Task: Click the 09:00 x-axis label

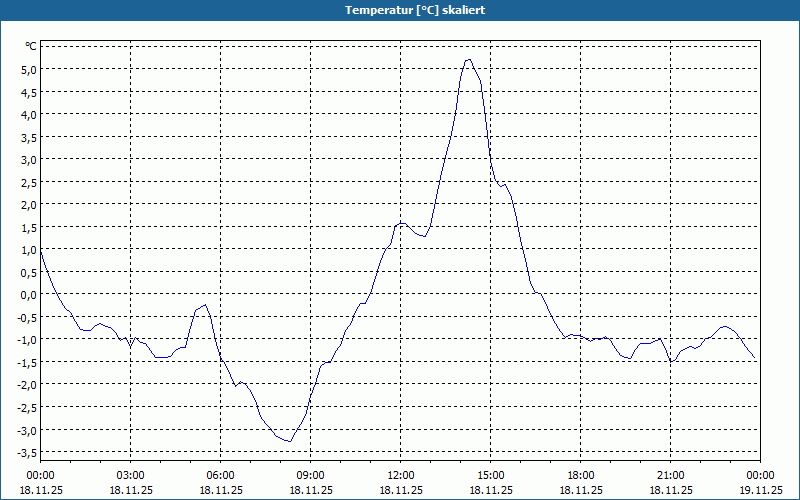Action: 311,476
